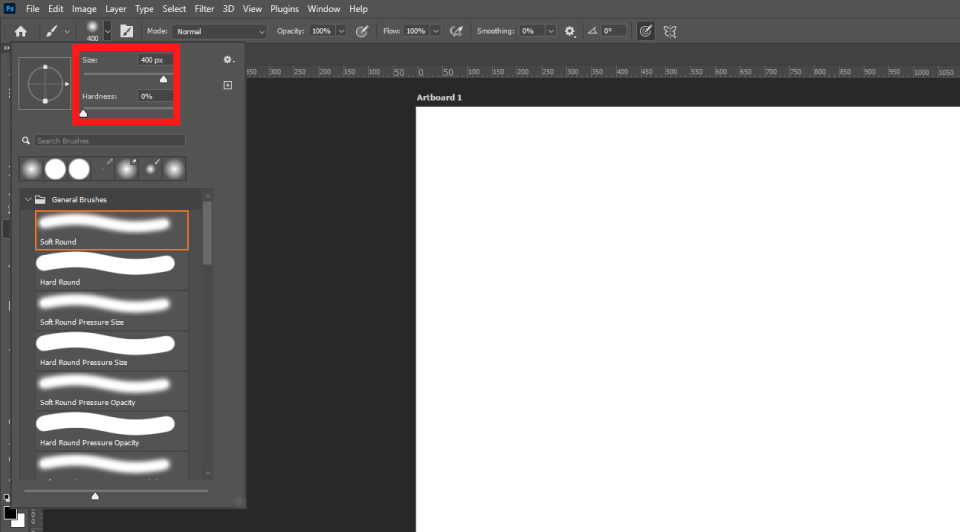The width and height of the screenshot is (960, 532).
Task: Open the tool preset dropdown chevron
Action: pyautogui.click(x=67, y=32)
